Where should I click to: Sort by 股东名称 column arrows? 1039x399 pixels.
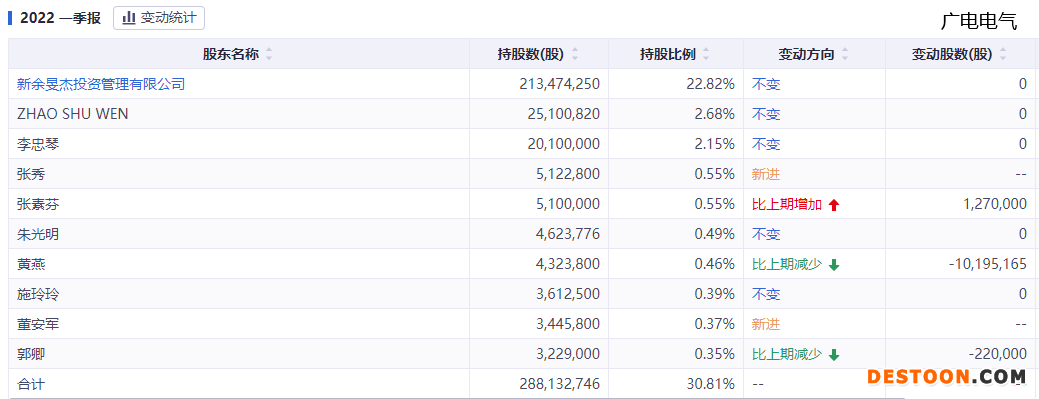pyautogui.click(x=269, y=55)
